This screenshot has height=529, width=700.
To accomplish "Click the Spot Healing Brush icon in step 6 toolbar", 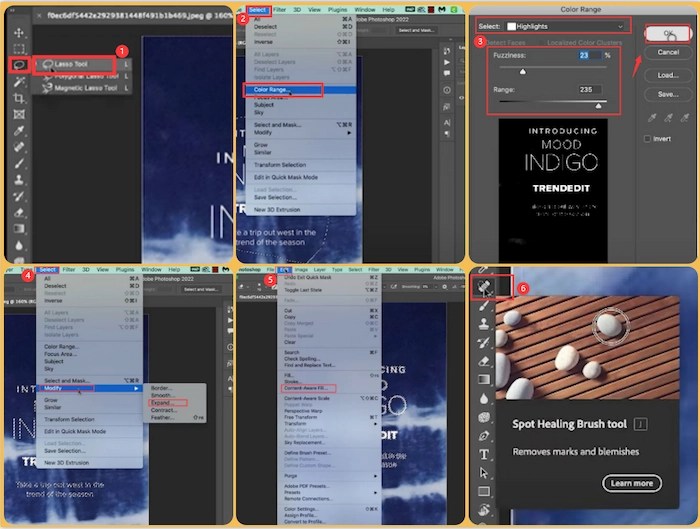I will [484, 287].
